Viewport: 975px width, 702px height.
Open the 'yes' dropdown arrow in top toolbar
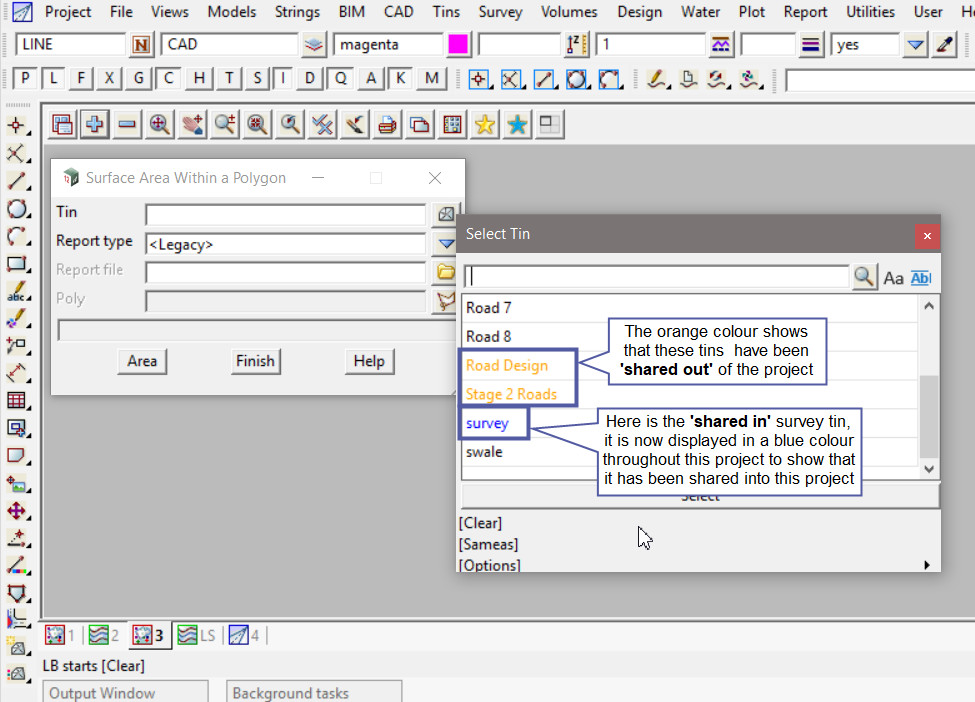coord(915,45)
